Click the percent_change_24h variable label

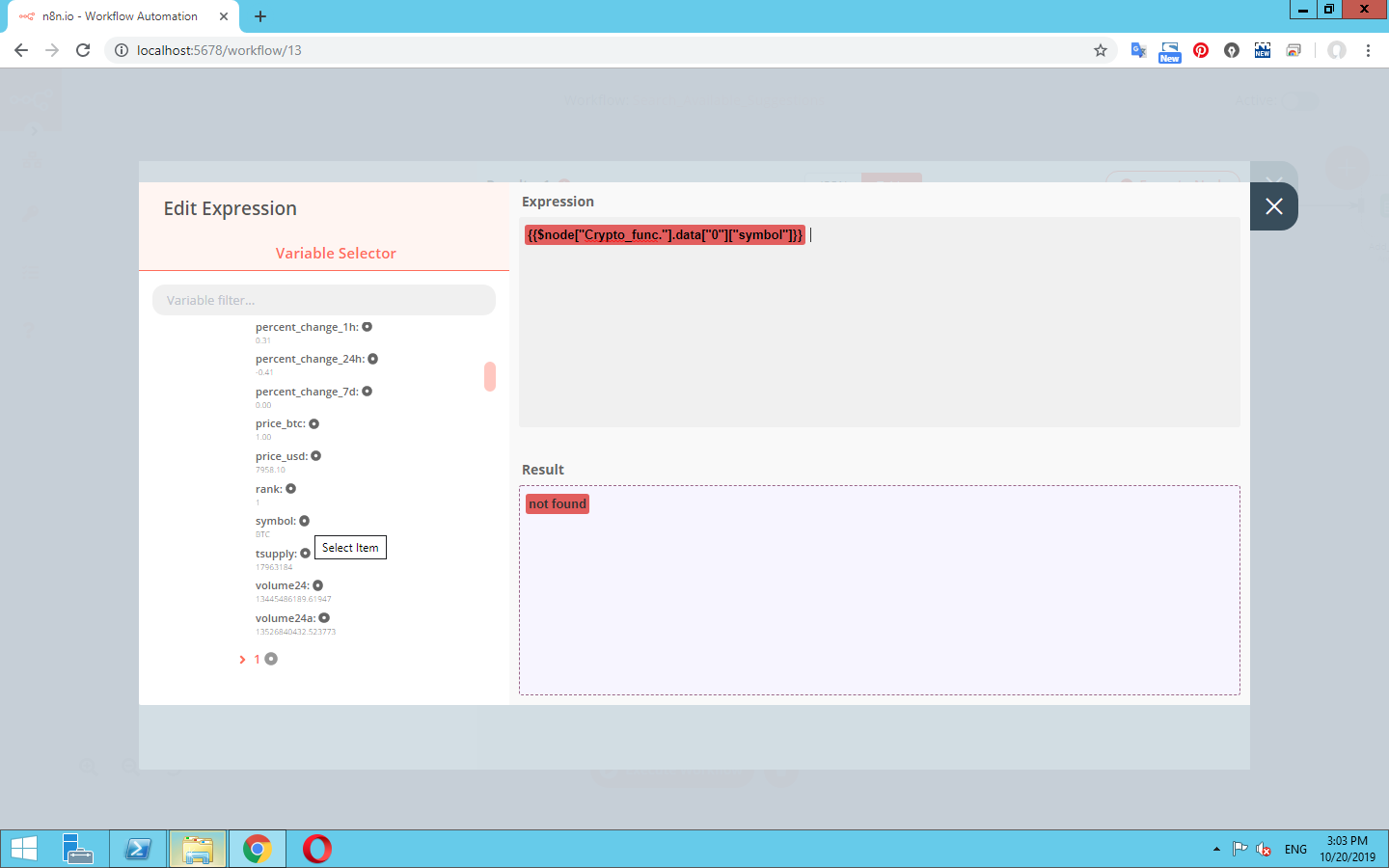310,359
